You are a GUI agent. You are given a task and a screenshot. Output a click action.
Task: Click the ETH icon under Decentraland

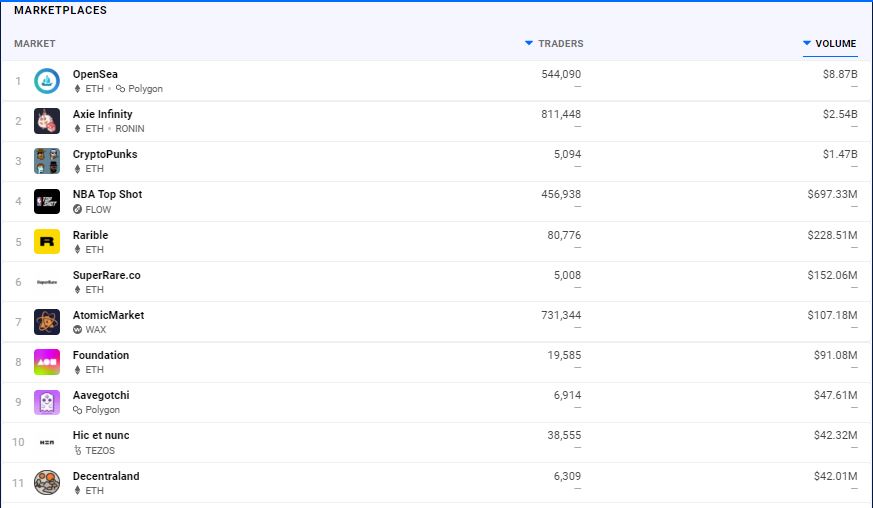(x=77, y=491)
